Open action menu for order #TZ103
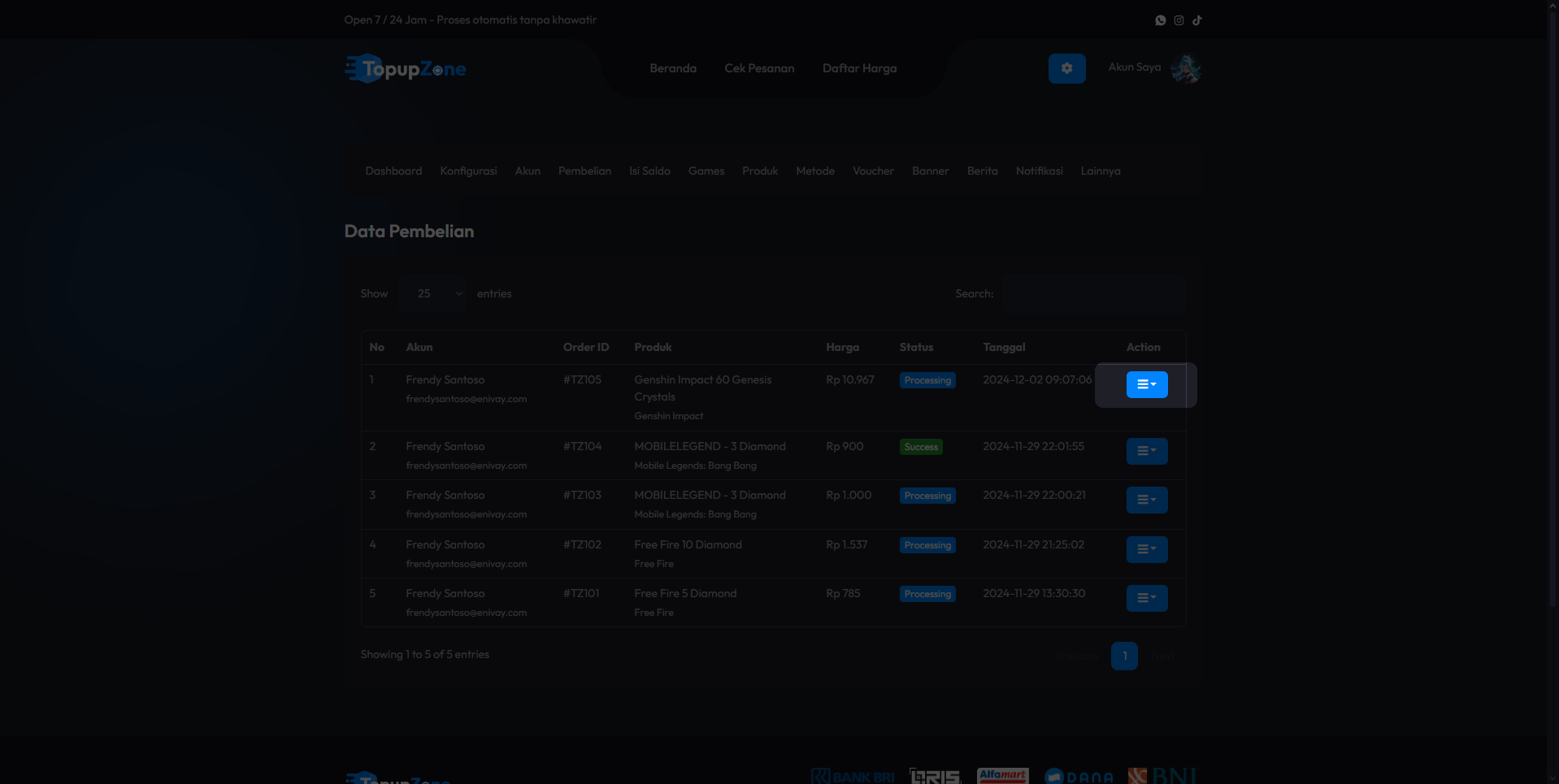The height and width of the screenshot is (784, 1559). coord(1147,500)
